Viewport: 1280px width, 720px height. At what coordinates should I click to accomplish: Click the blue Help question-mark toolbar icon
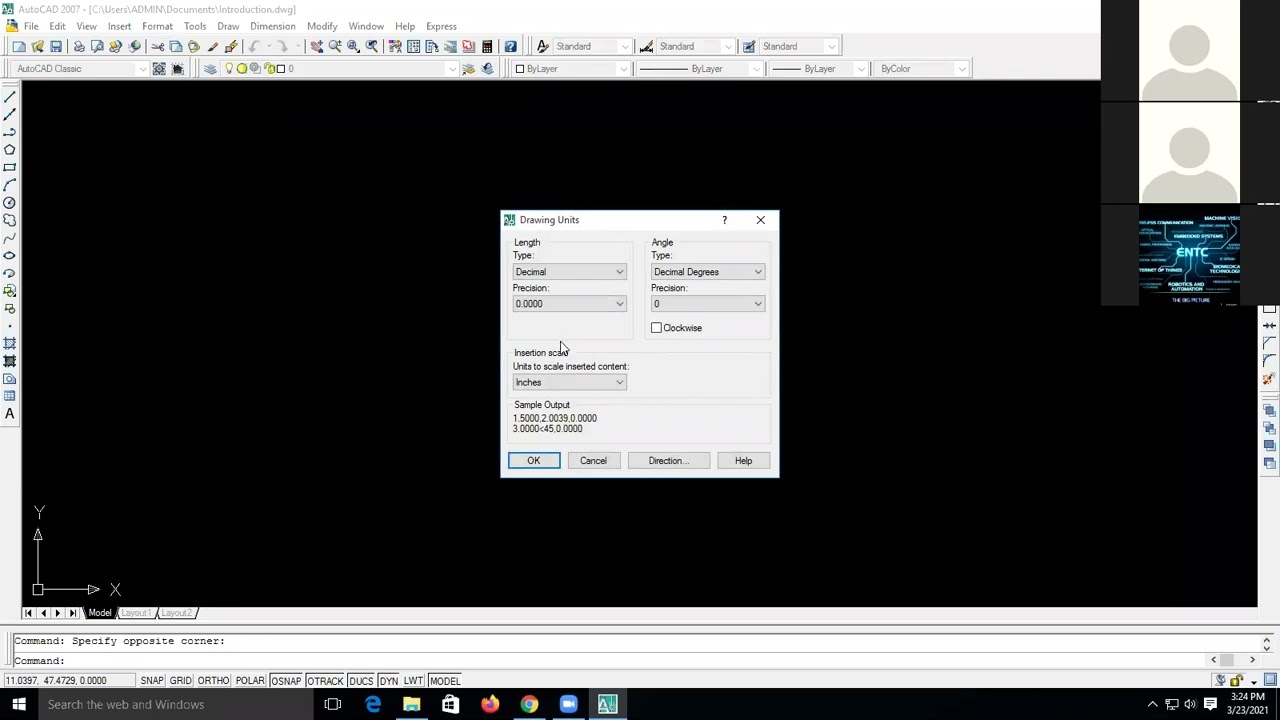click(510, 46)
